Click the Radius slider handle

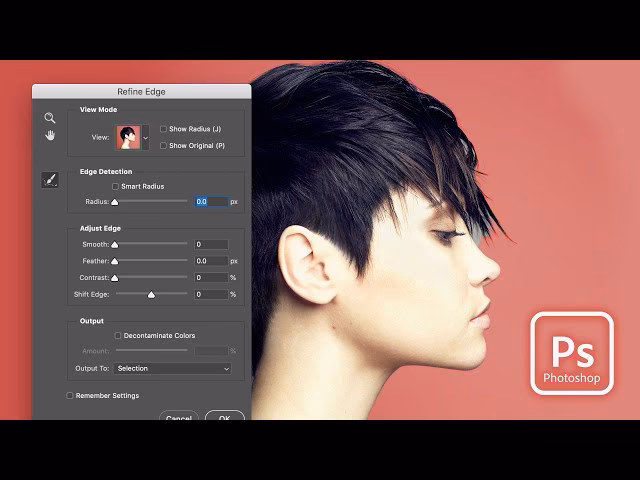click(x=115, y=202)
